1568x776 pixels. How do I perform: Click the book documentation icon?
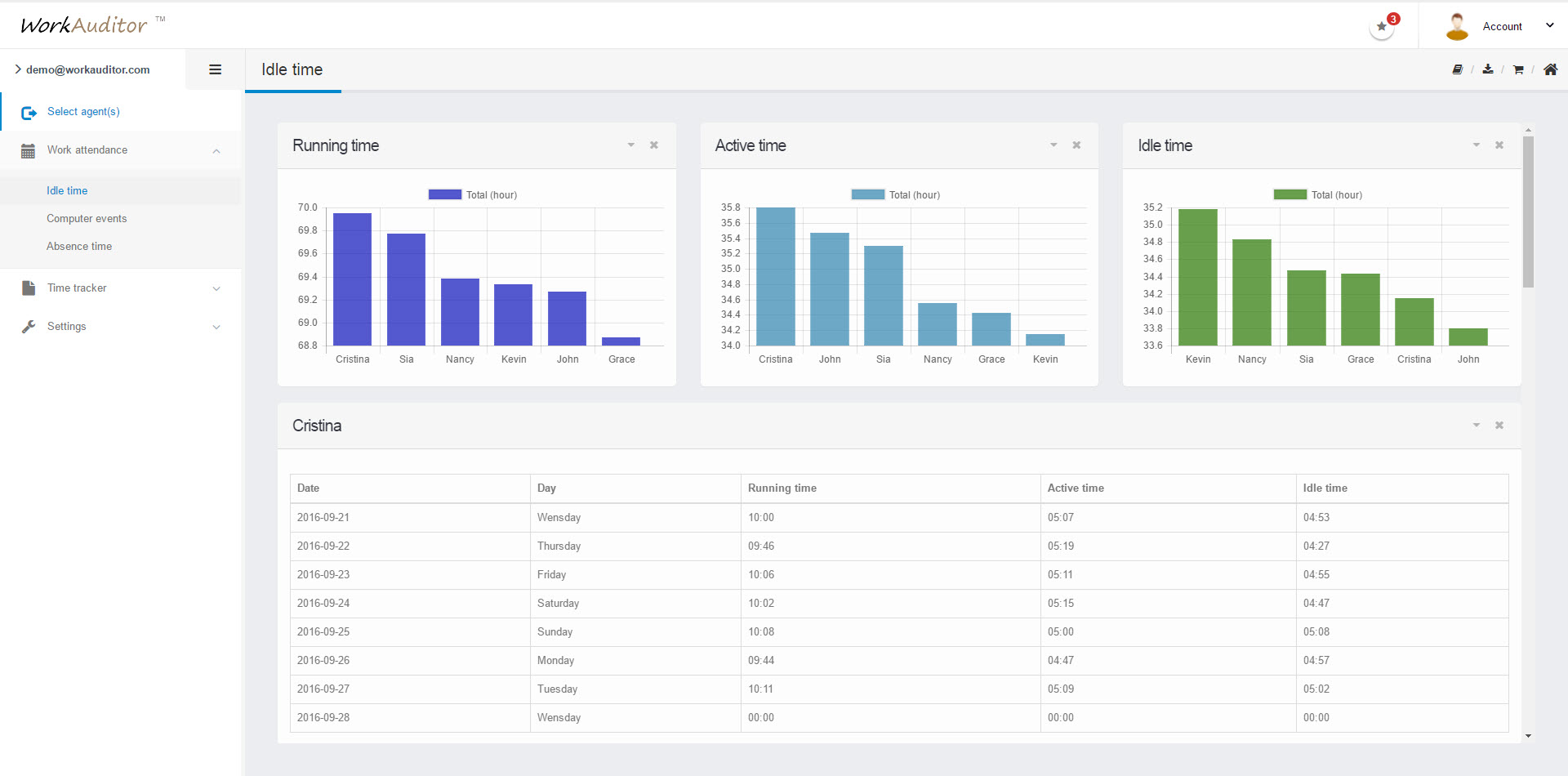[x=1457, y=69]
